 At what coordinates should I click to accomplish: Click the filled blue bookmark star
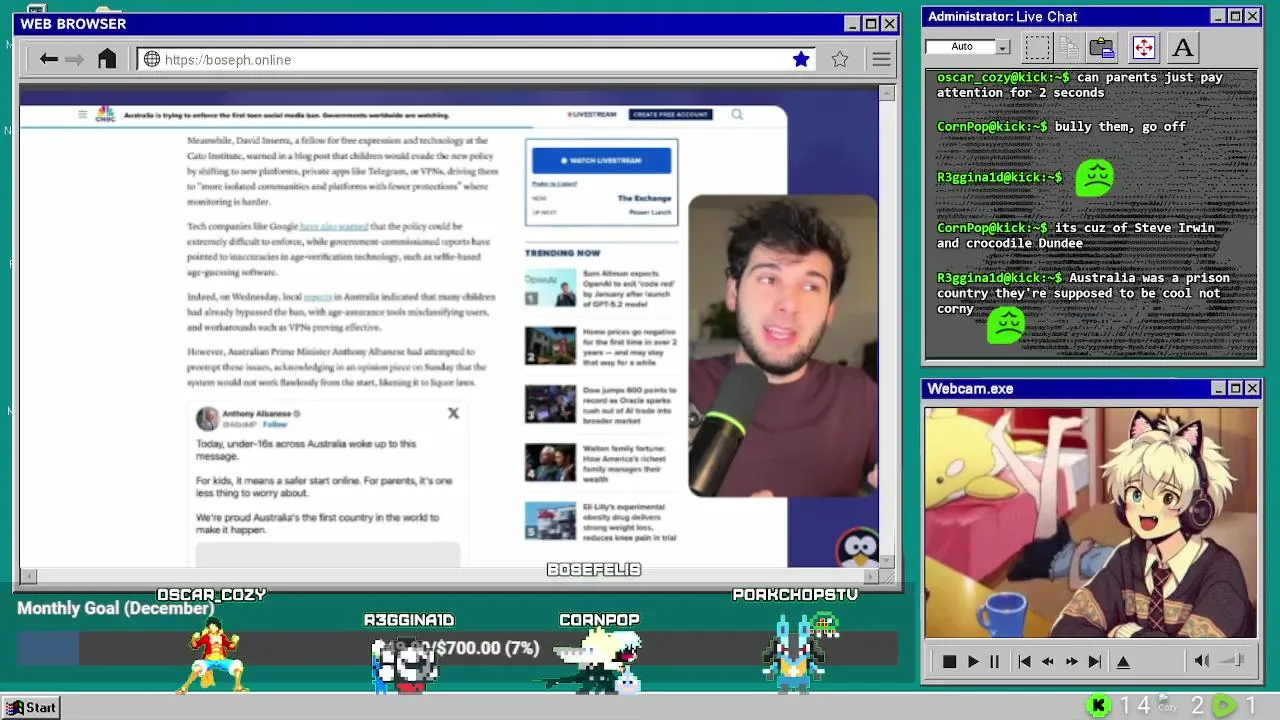801,59
